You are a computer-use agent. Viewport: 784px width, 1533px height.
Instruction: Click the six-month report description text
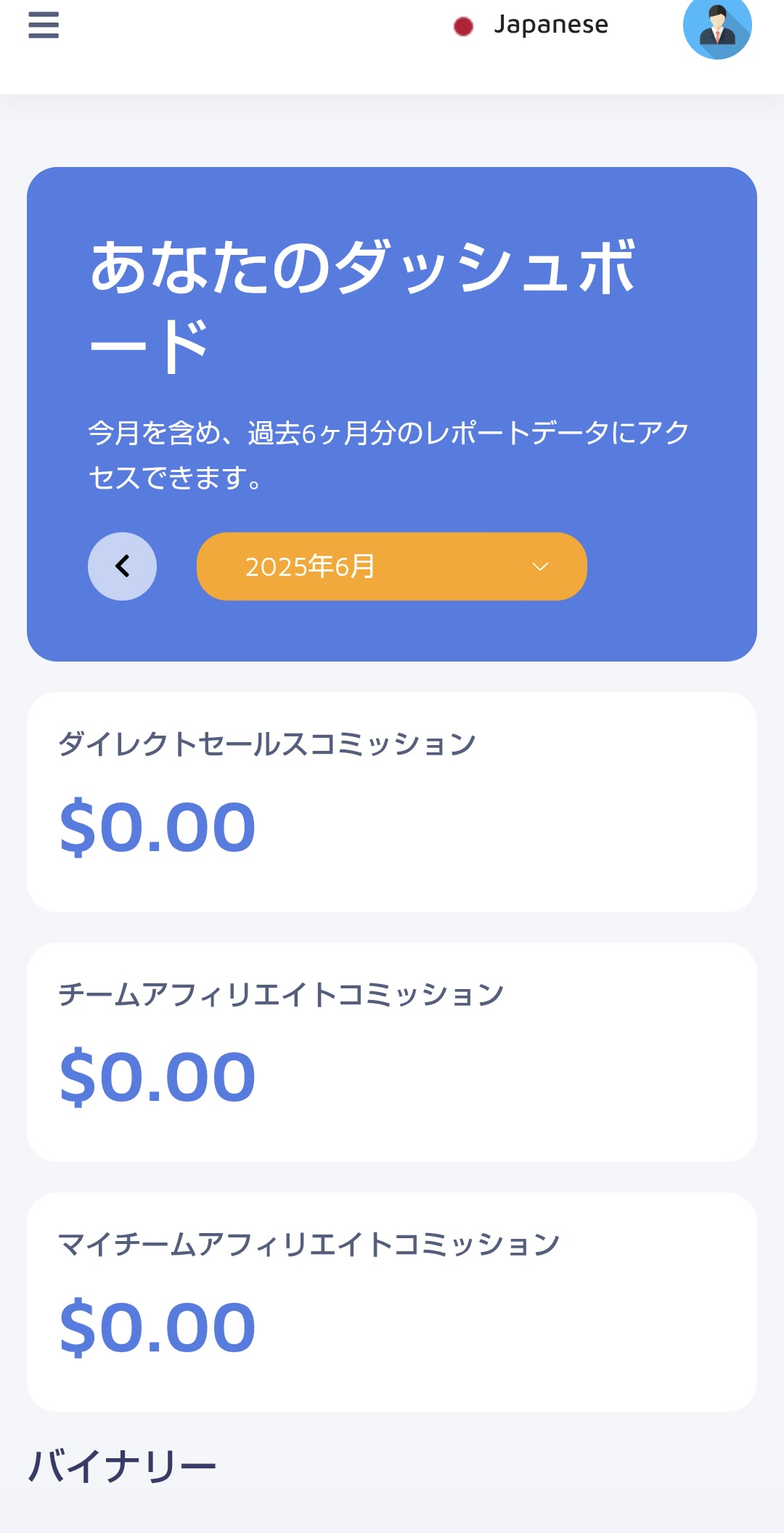point(389,455)
